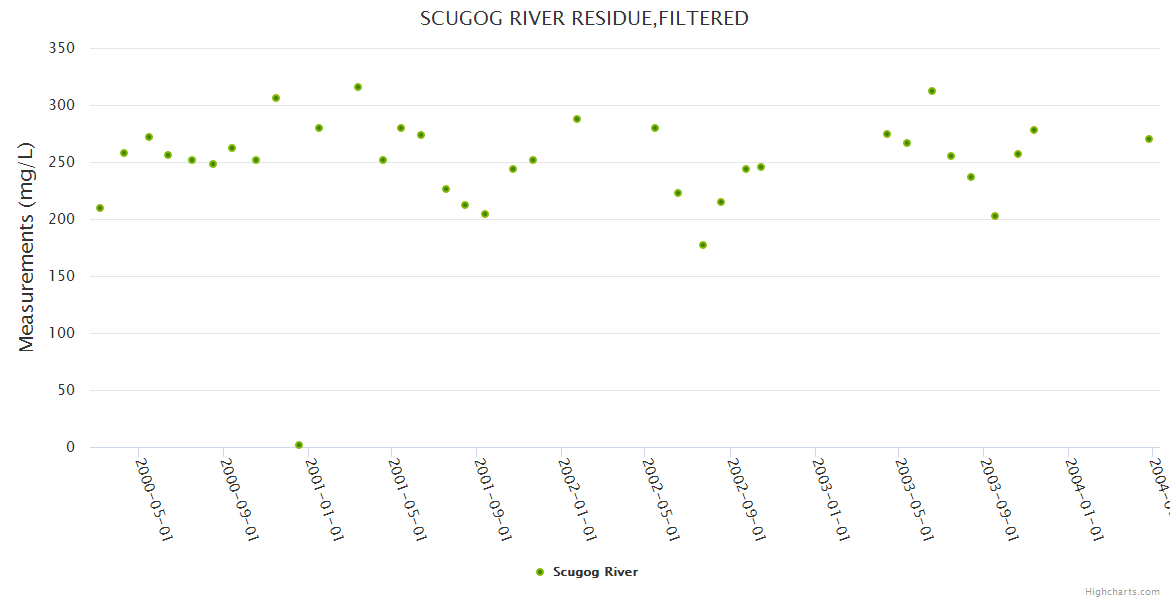Click the Scugog River legend marker icon
This screenshot has height=600, width=1170.
[540, 572]
